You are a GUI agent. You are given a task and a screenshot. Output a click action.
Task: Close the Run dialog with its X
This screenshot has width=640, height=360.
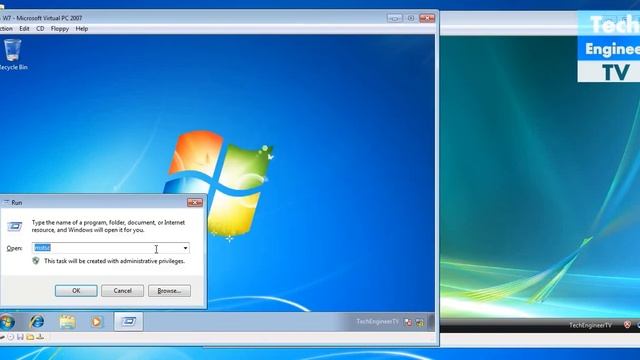point(195,202)
